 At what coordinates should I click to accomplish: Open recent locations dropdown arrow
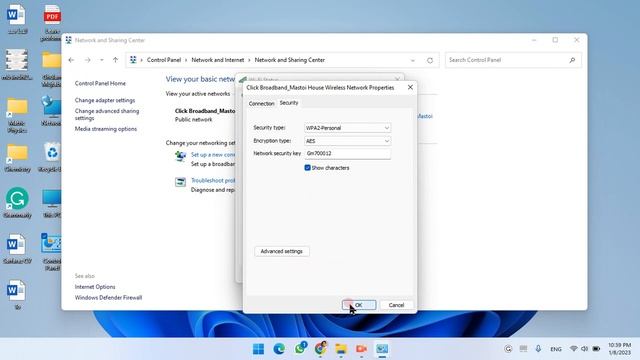[102, 60]
